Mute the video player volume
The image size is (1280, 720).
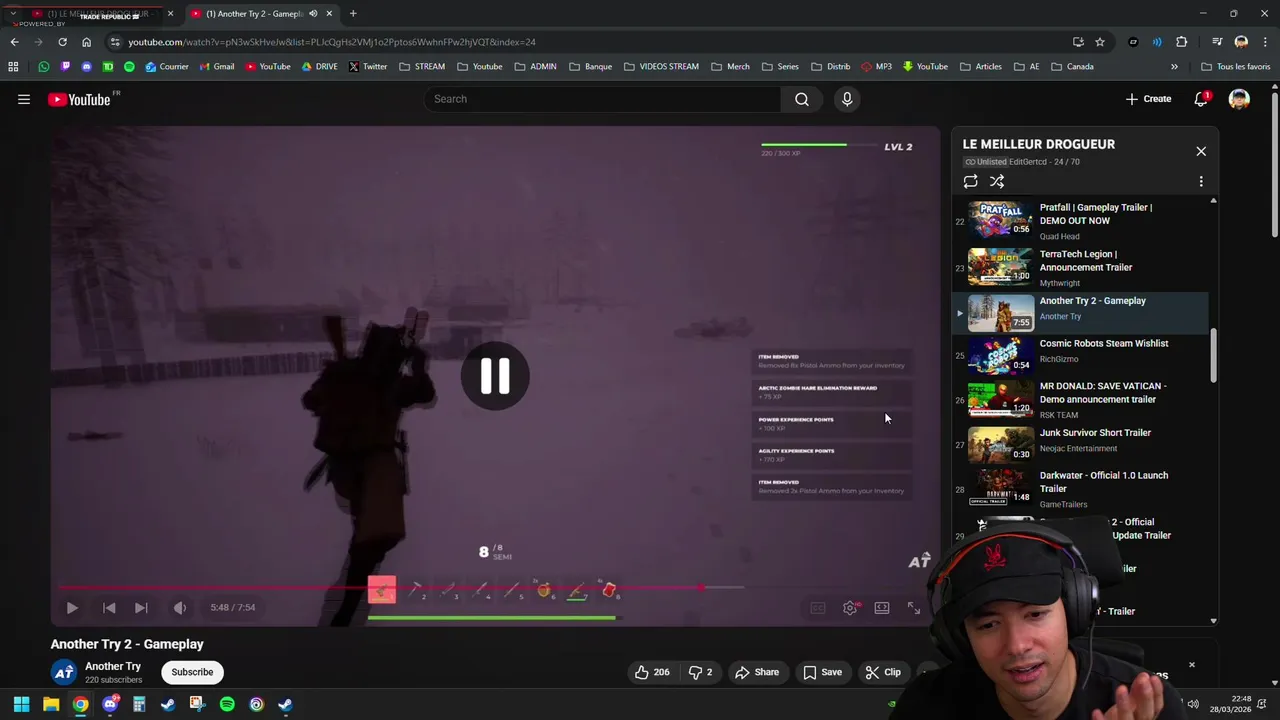pyautogui.click(x=180, y=607)
